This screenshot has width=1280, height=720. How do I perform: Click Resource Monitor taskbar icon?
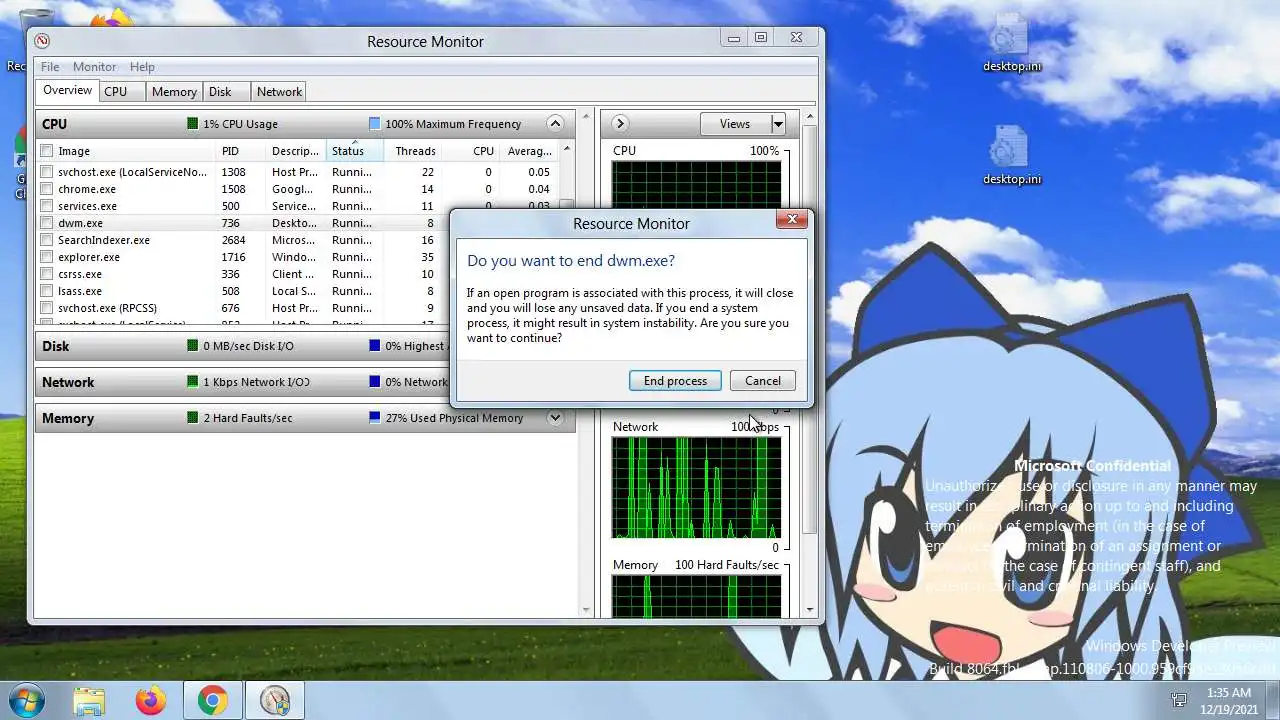pos(274,700)
